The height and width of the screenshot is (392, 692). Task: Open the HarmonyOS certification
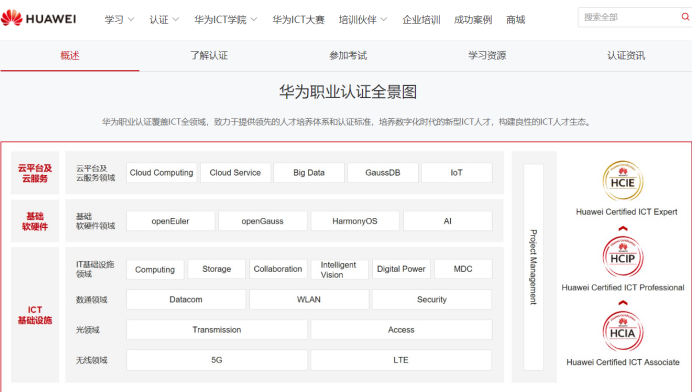[355, 221]
